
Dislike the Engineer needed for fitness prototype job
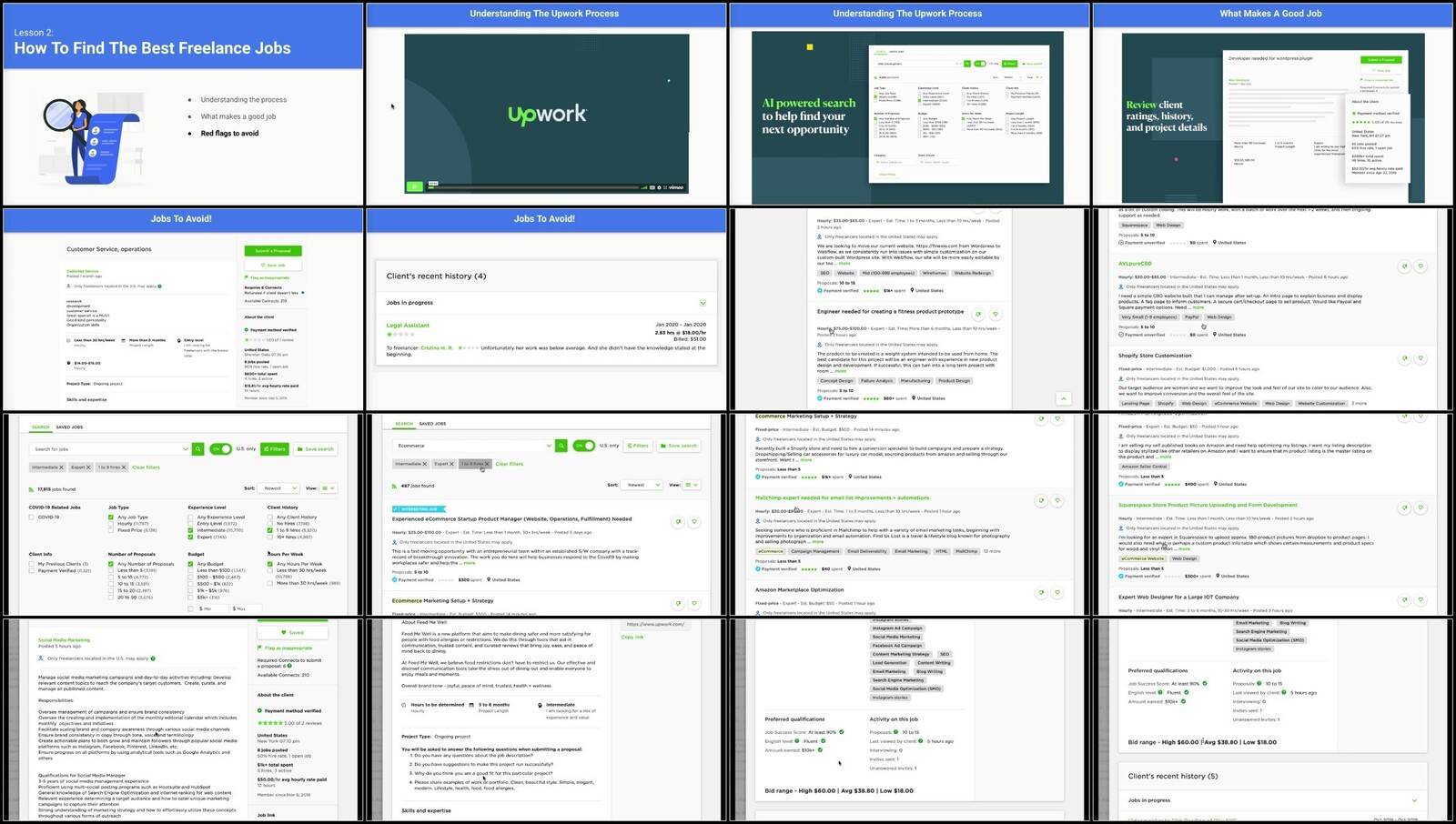coord(978,314)
